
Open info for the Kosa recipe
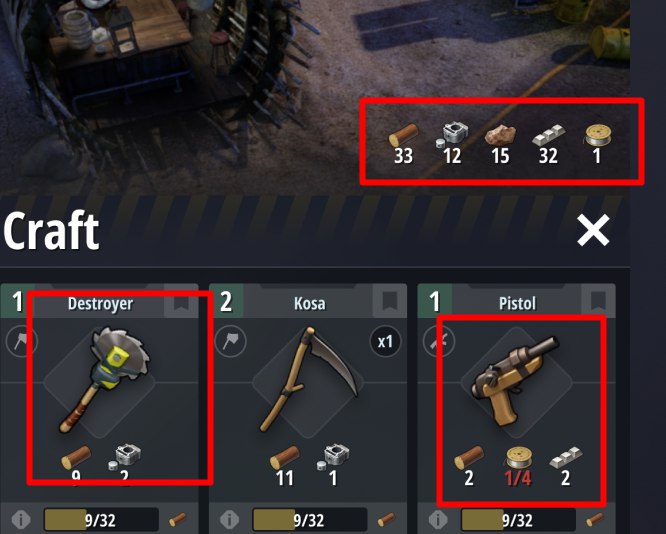(x=229, y=519)
